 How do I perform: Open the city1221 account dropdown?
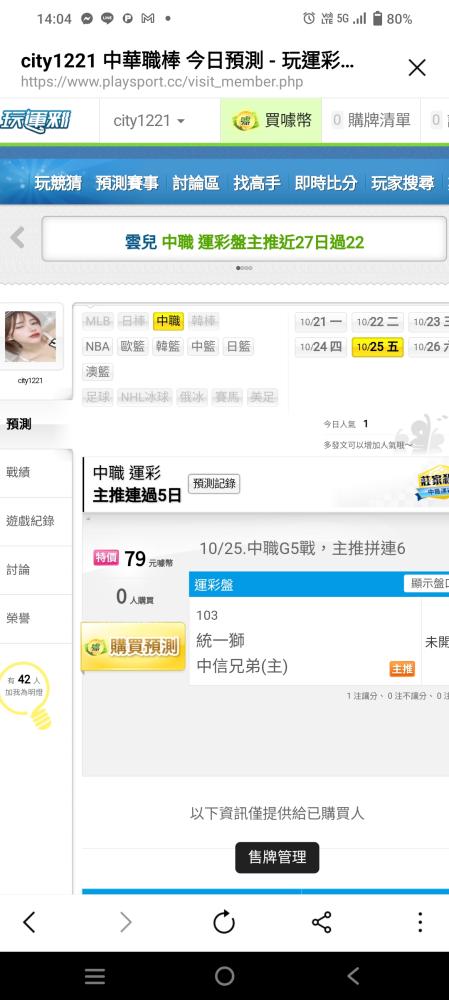click(x=149, y=121)
